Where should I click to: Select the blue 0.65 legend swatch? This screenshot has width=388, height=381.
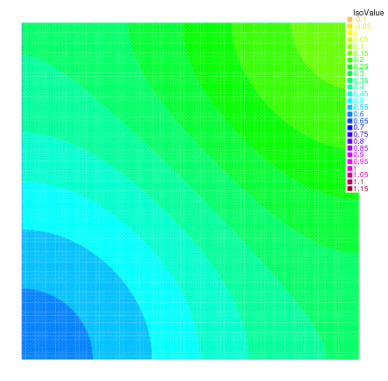[349, 121]
